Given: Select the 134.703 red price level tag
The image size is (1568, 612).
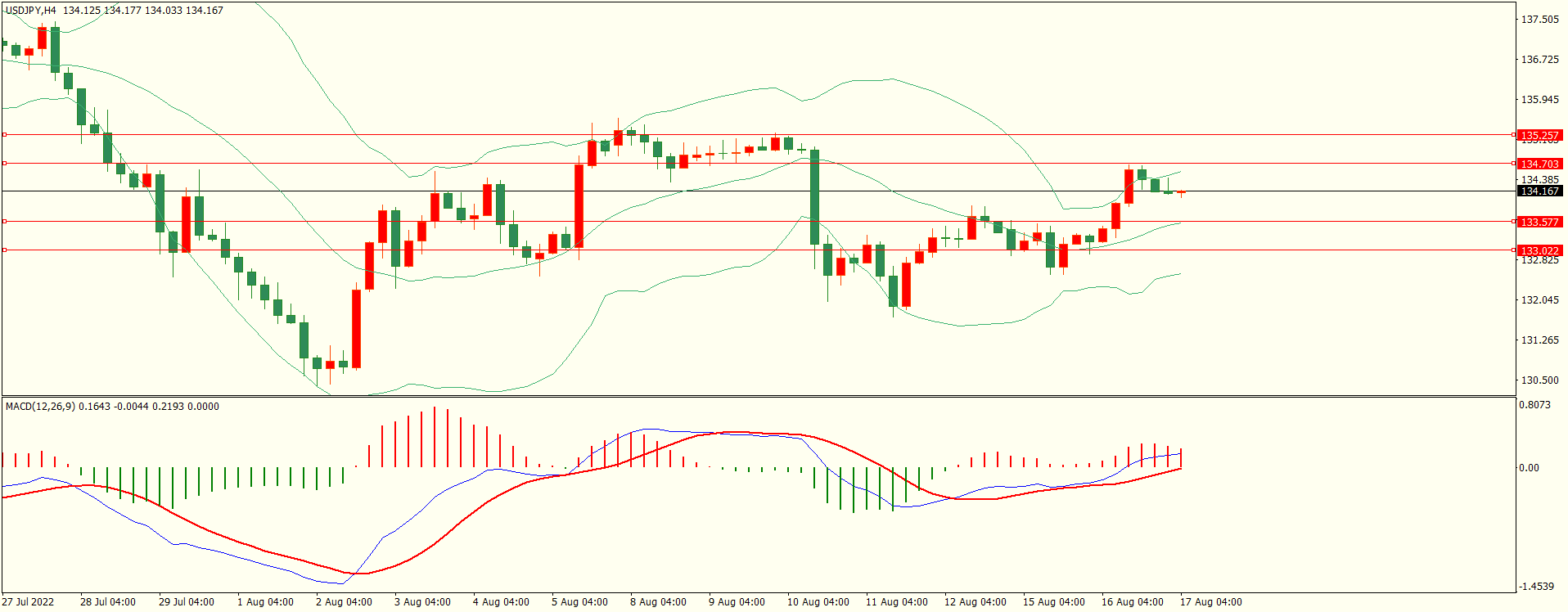Looking at the screenshot, I should (x=1539, y=164).
